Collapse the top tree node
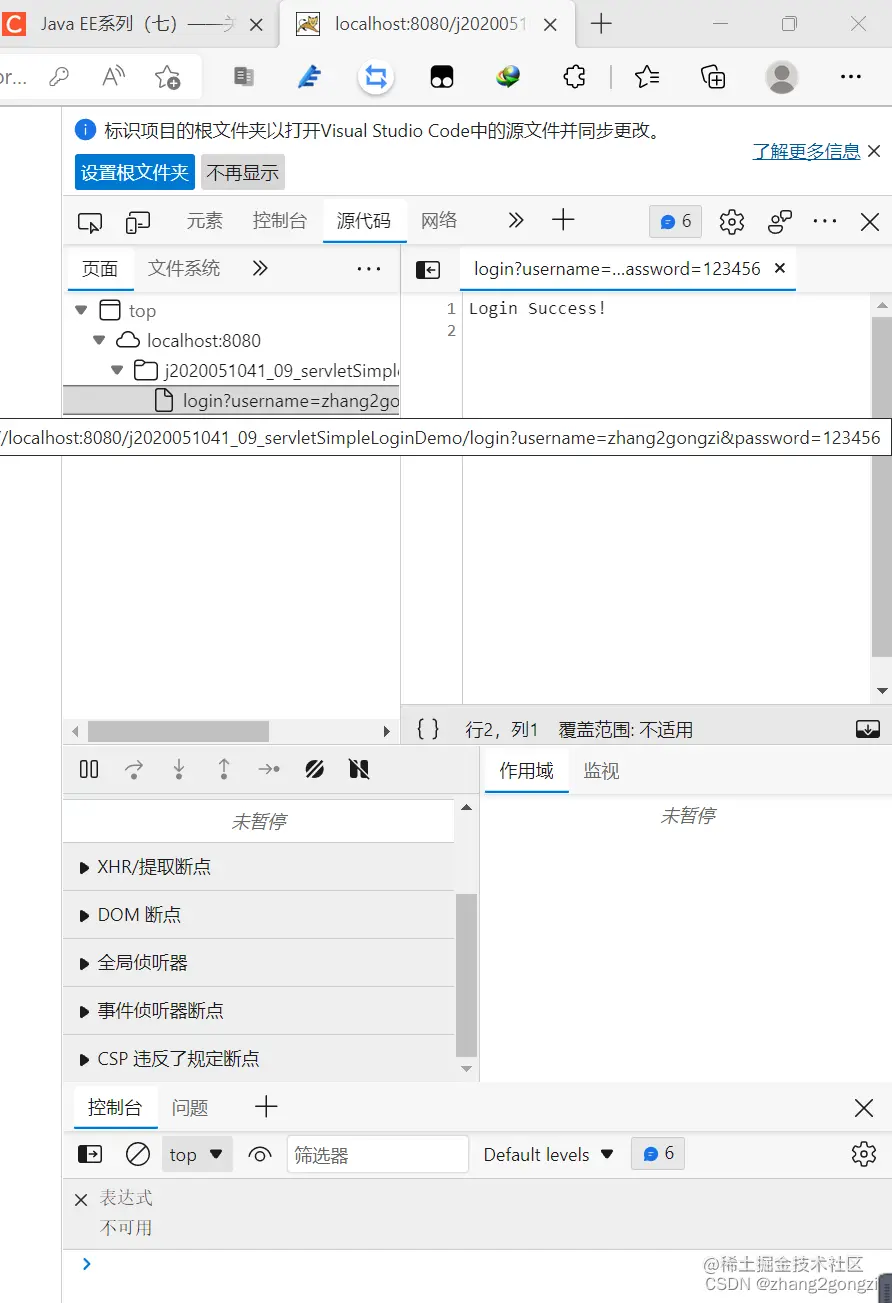The height and width of the screenshot is (1303, 892). (81, 311)
